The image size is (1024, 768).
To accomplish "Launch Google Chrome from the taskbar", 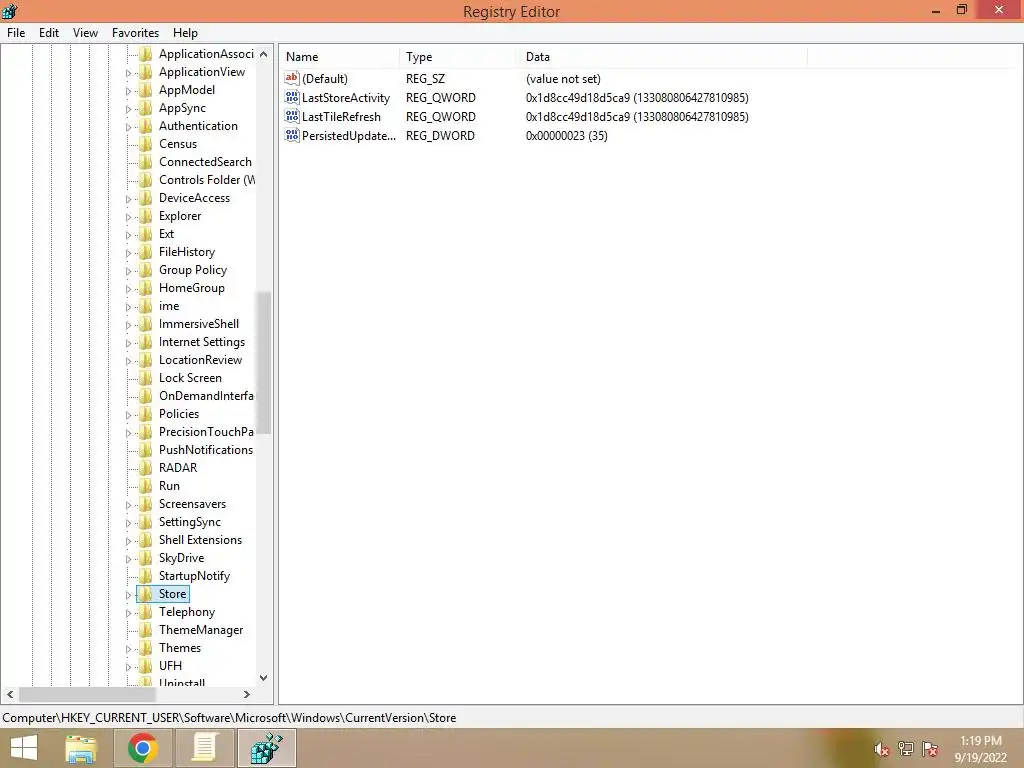I will pos(142,748).
